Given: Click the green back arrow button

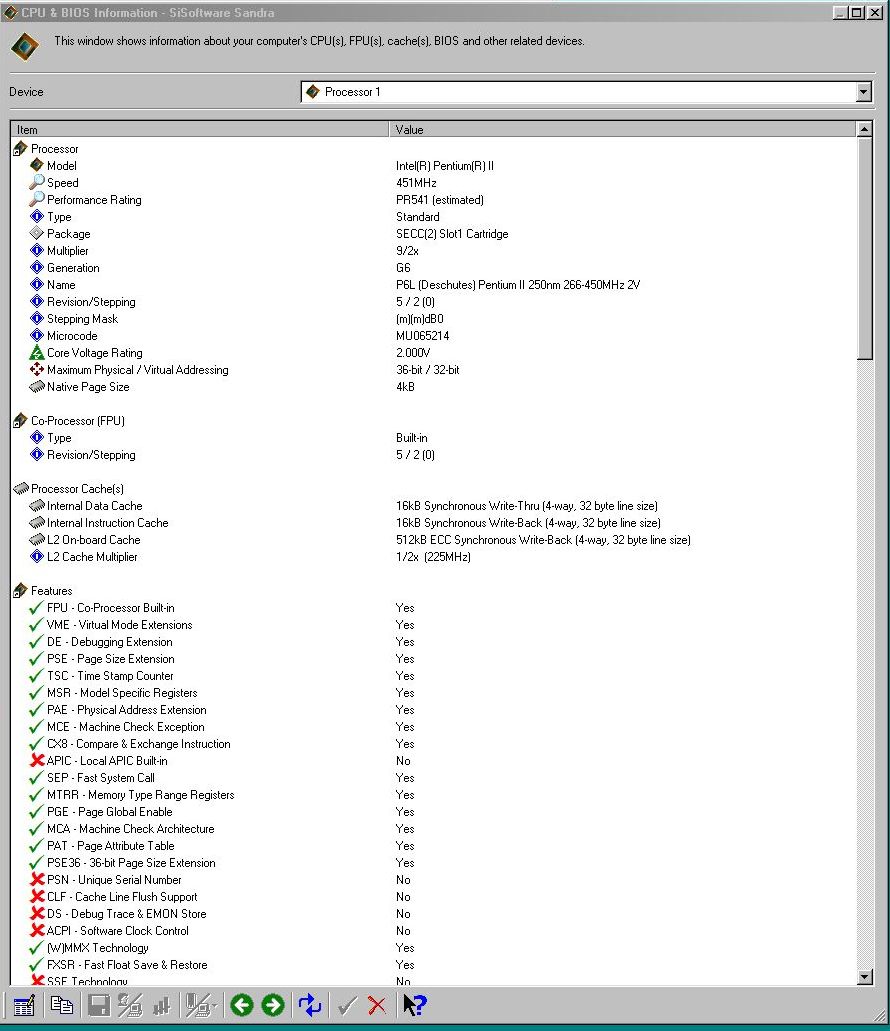Looking at the screenshot, I should pos(242,1005).
